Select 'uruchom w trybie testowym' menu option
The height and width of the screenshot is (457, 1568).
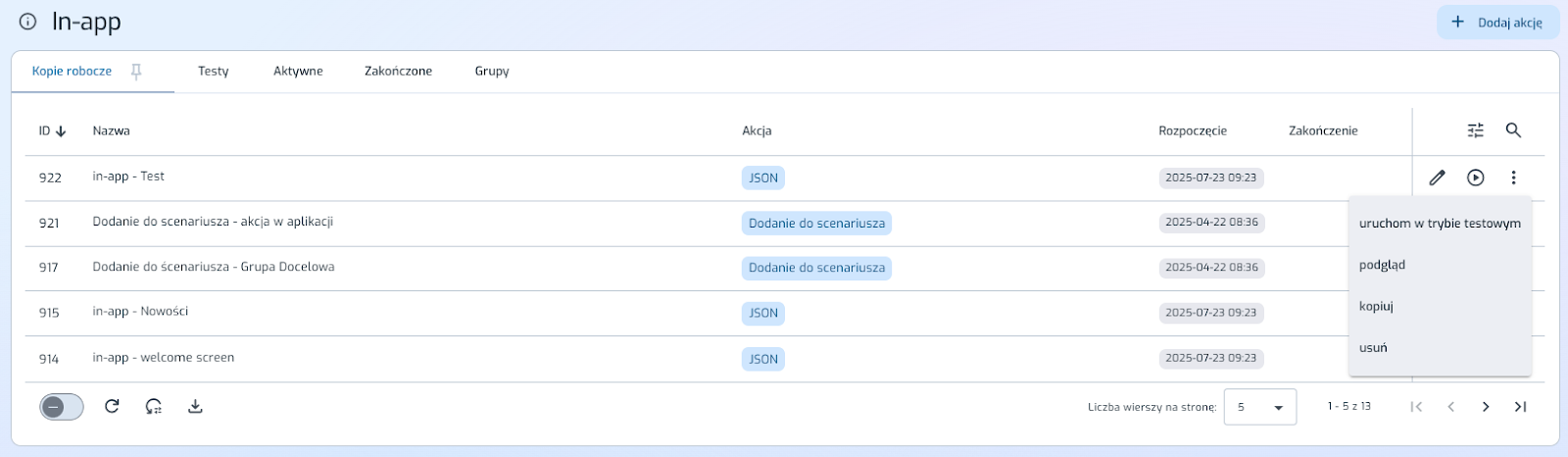click(x=1440, y=224)
